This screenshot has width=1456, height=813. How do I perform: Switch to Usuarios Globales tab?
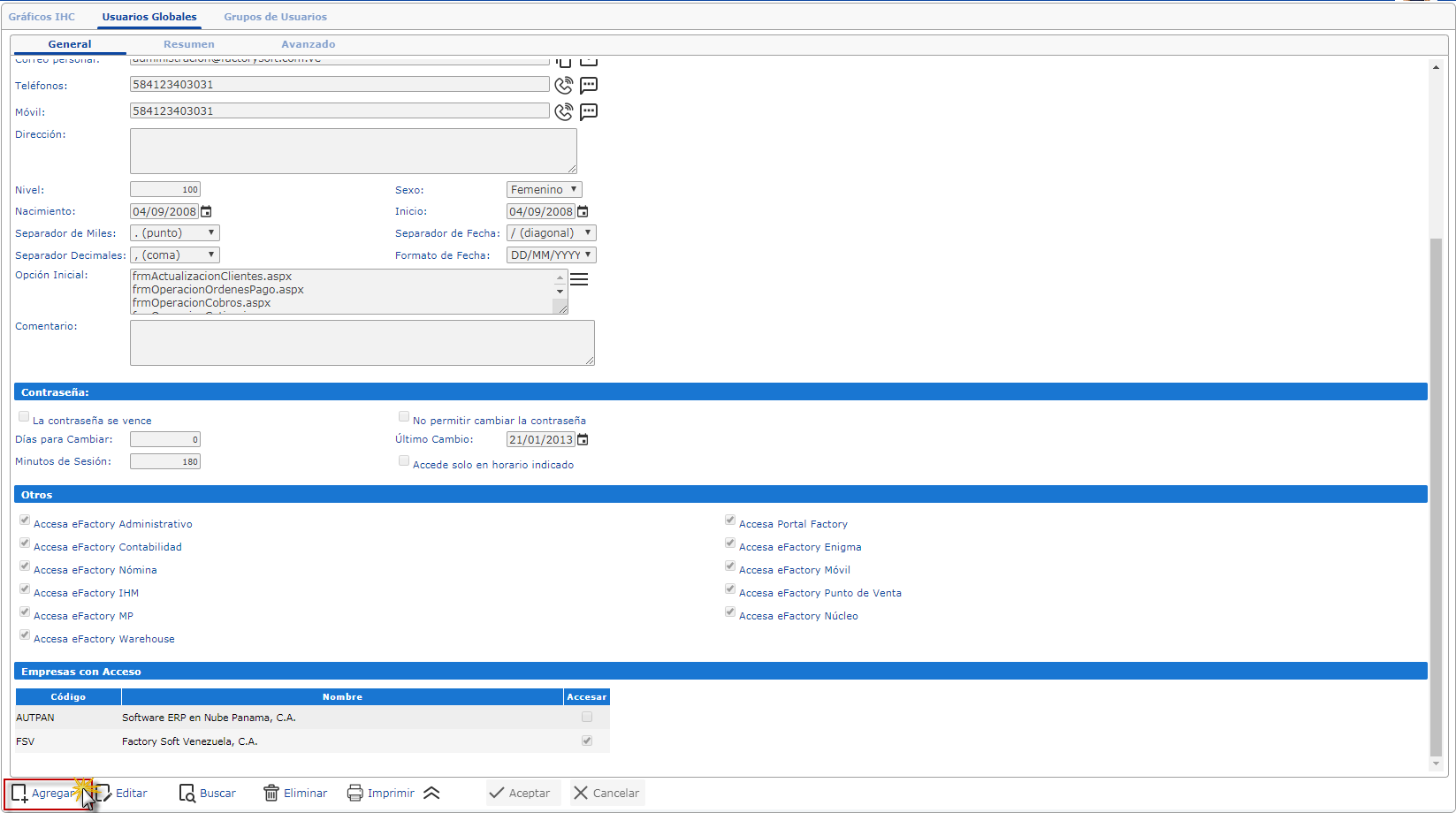(x=149, y=17)
